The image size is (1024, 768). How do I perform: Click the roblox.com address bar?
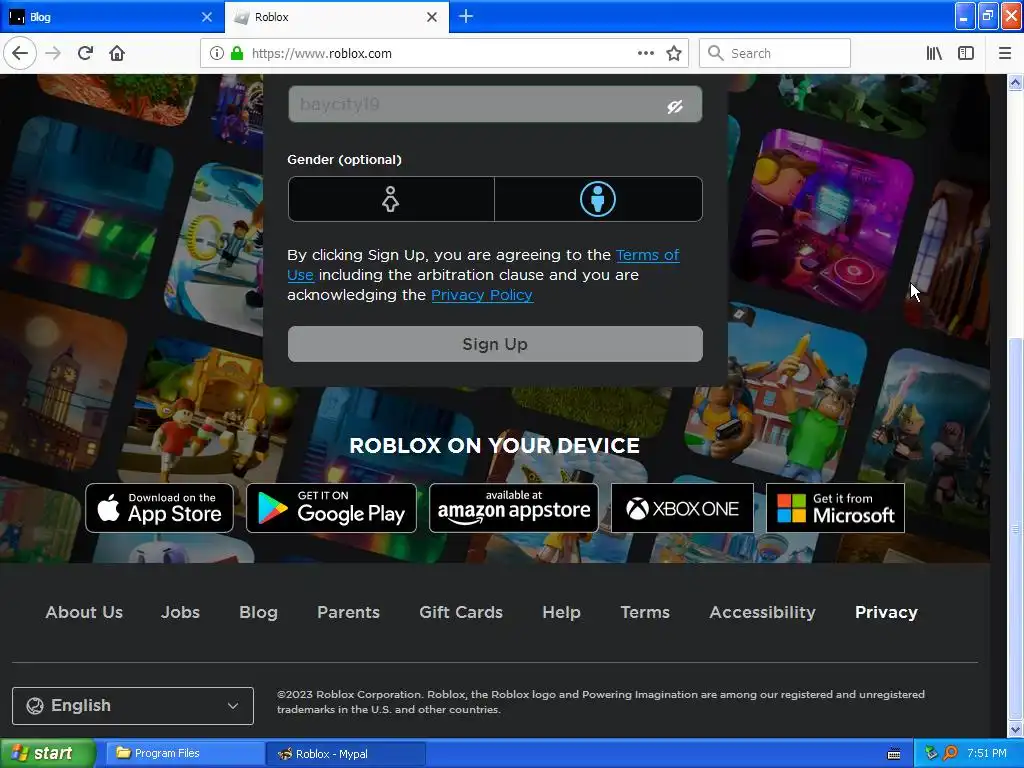point(444,54)
